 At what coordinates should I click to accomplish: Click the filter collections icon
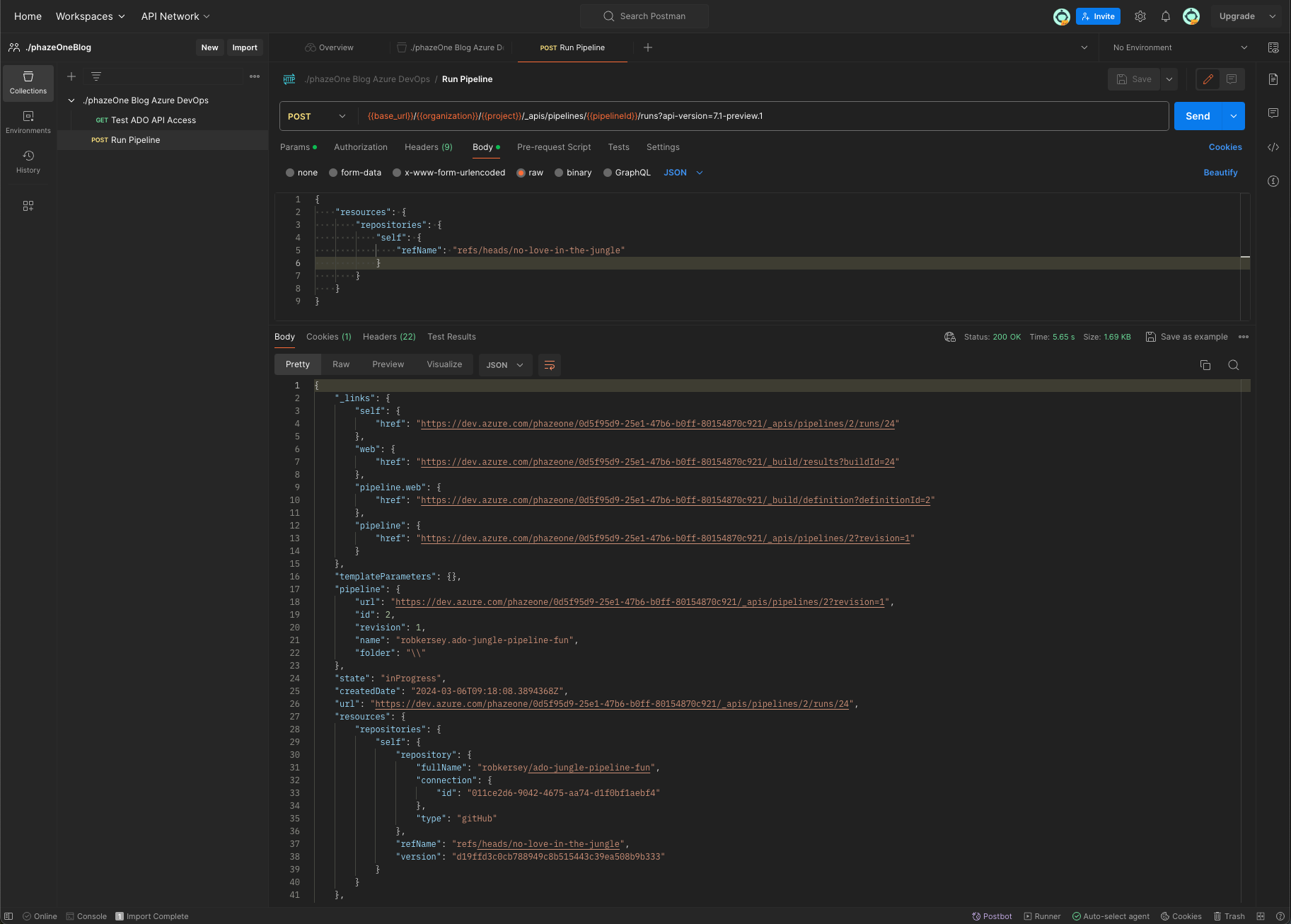[x=96, y=76]
